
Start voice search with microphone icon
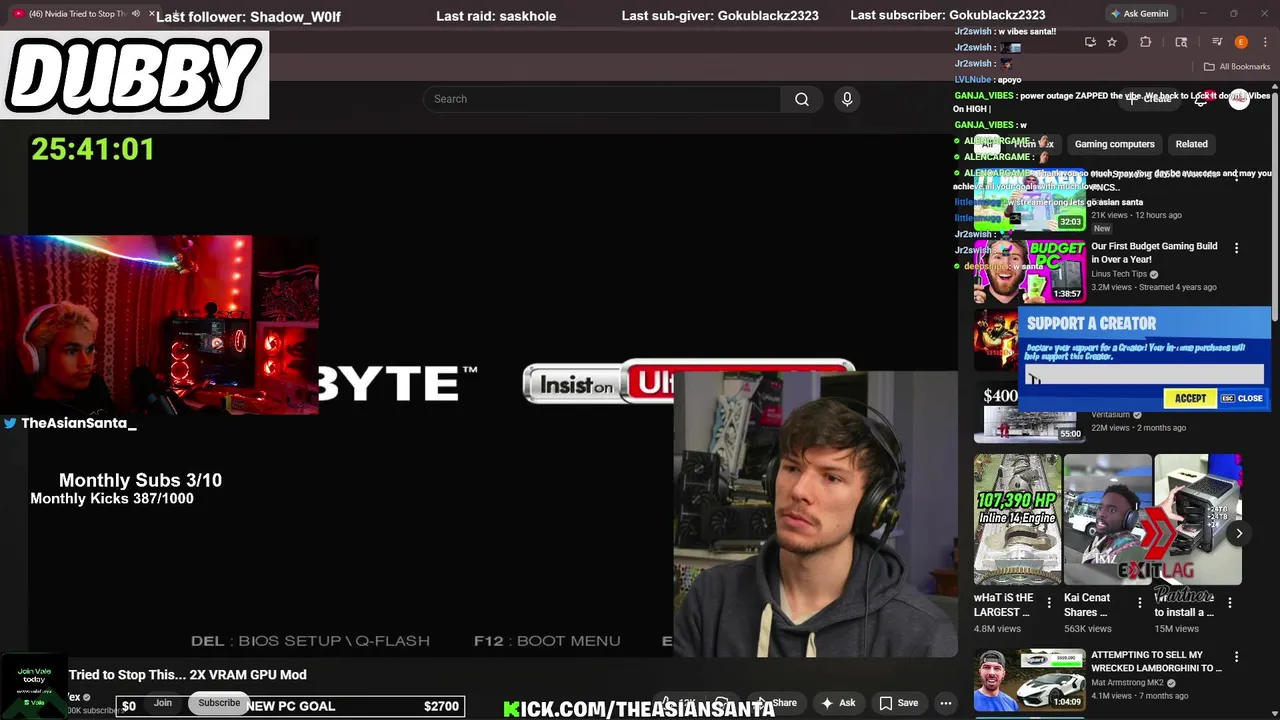[847, 99]
